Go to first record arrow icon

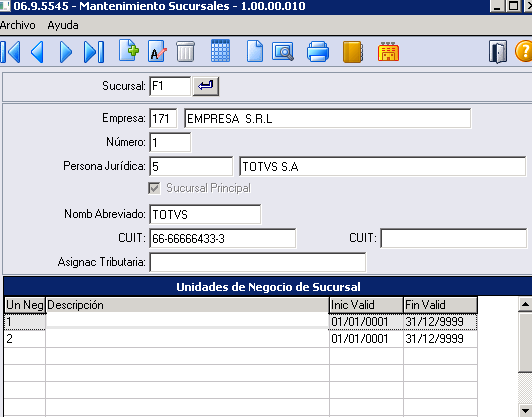(10, 52)
